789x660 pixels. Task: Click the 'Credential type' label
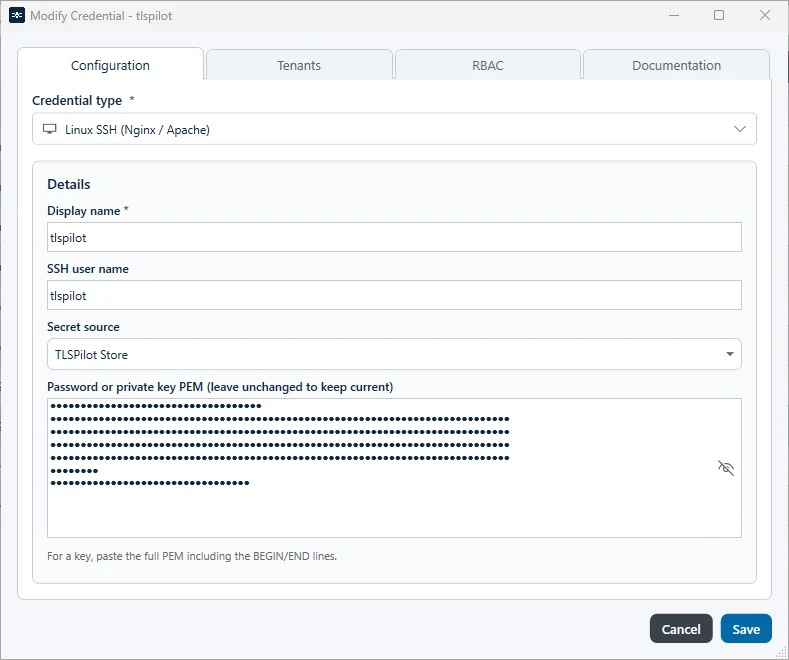pyautogui.click(x=77, y=101)
